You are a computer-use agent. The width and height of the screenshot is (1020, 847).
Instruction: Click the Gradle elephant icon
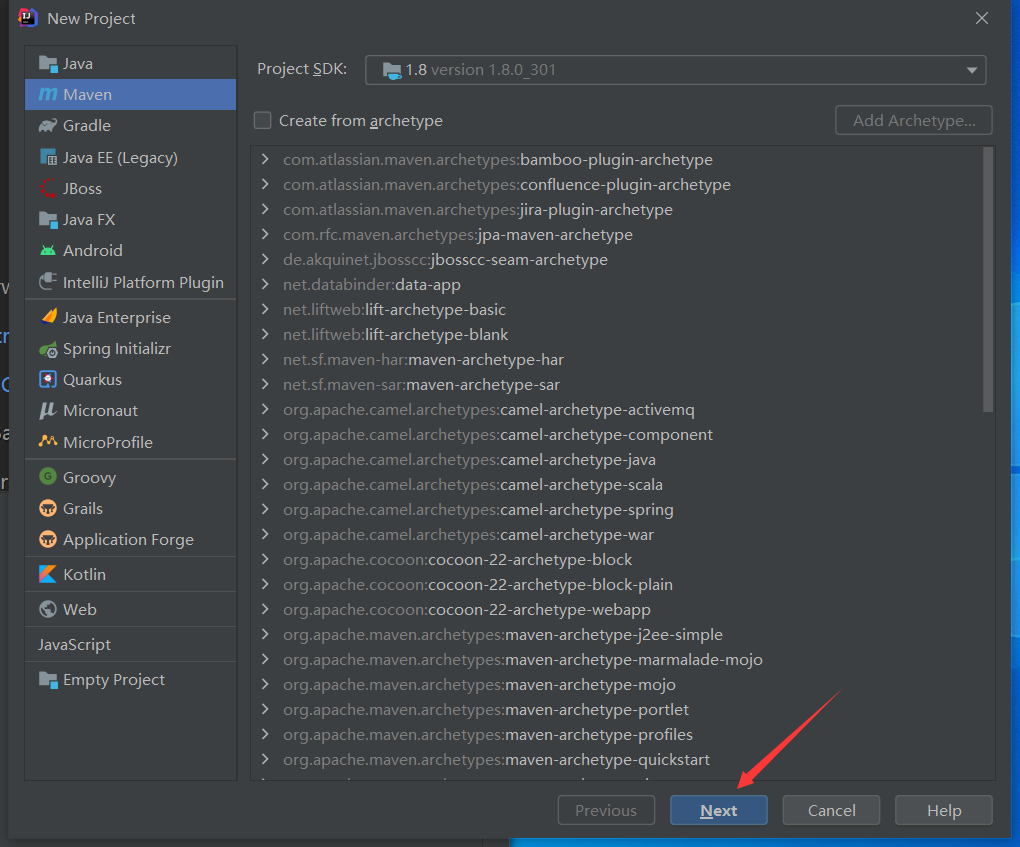pos(48,126)
